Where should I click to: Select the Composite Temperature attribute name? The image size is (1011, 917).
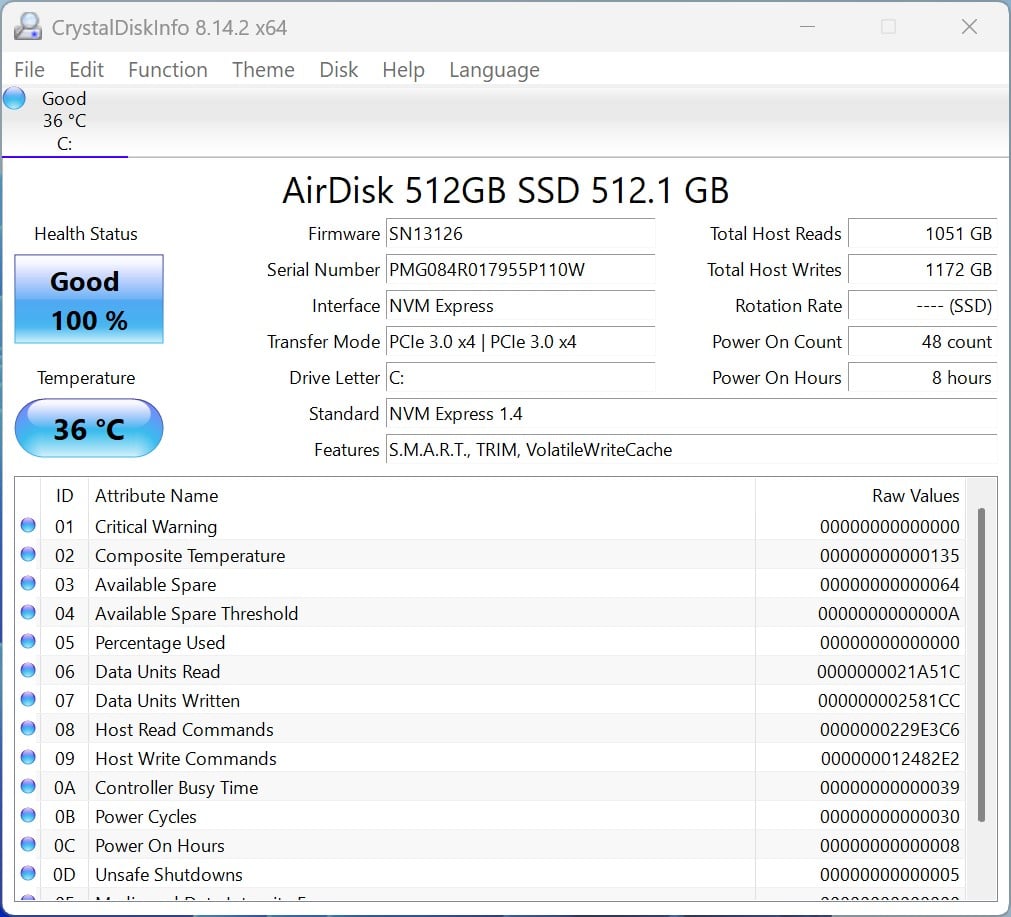click(190, 555)
